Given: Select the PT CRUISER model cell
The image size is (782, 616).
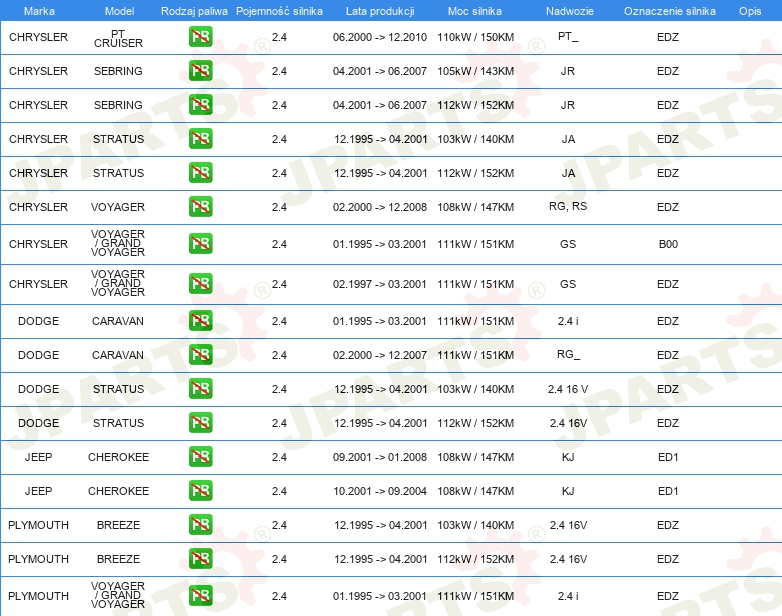Looking at the screenshot, I should pos(118,38).
